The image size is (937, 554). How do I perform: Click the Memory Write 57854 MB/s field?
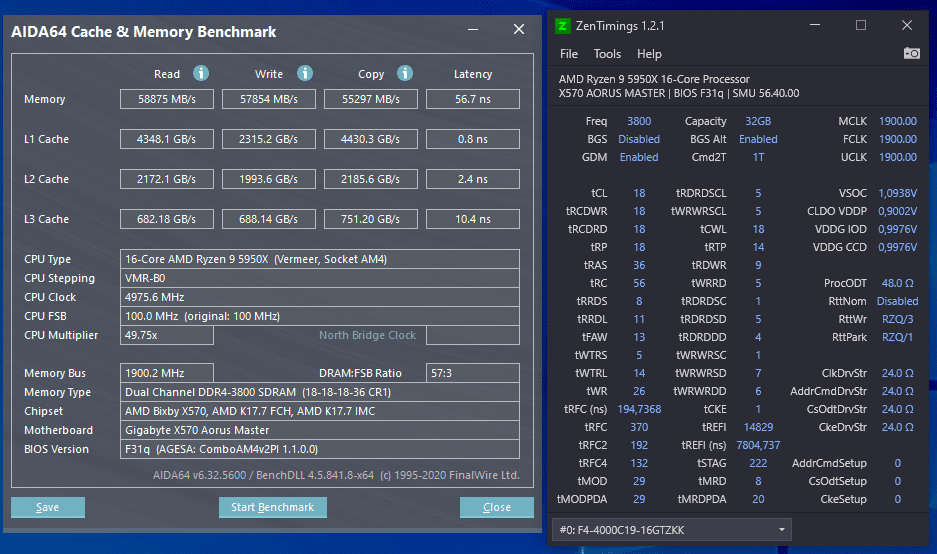pos(269,99)
